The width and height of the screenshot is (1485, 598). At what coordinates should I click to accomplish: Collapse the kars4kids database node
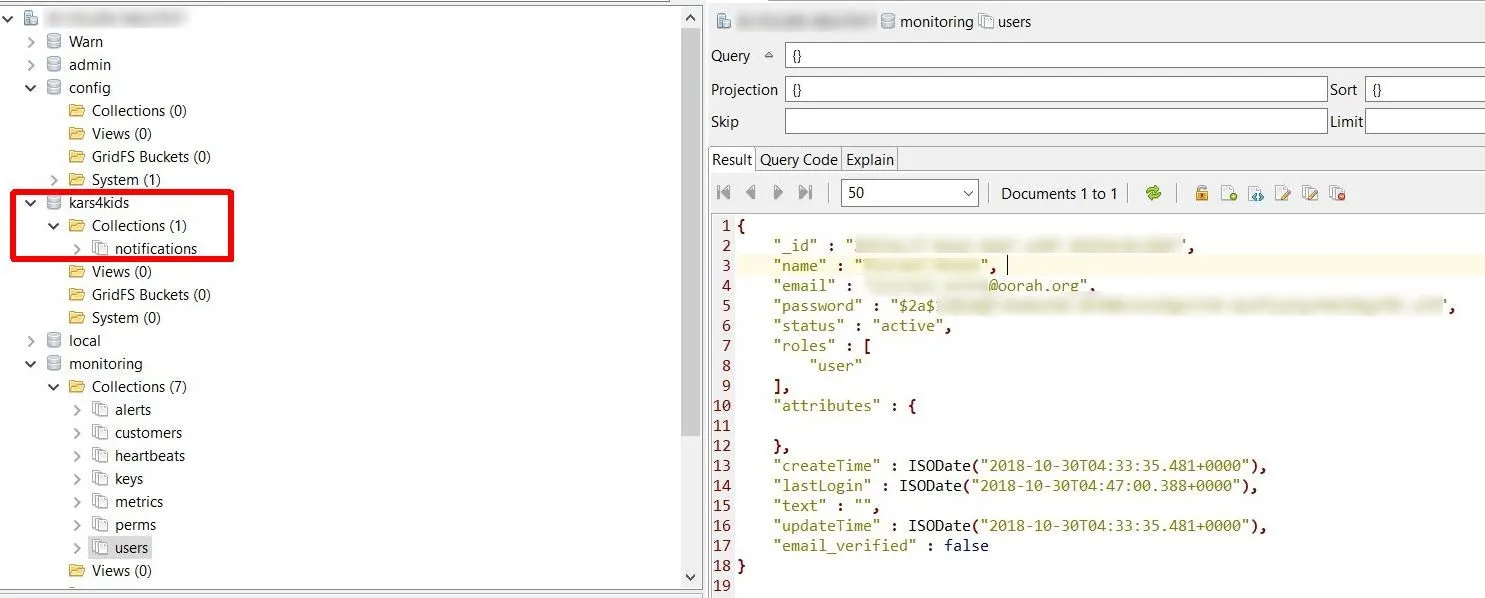click(31, 203)
